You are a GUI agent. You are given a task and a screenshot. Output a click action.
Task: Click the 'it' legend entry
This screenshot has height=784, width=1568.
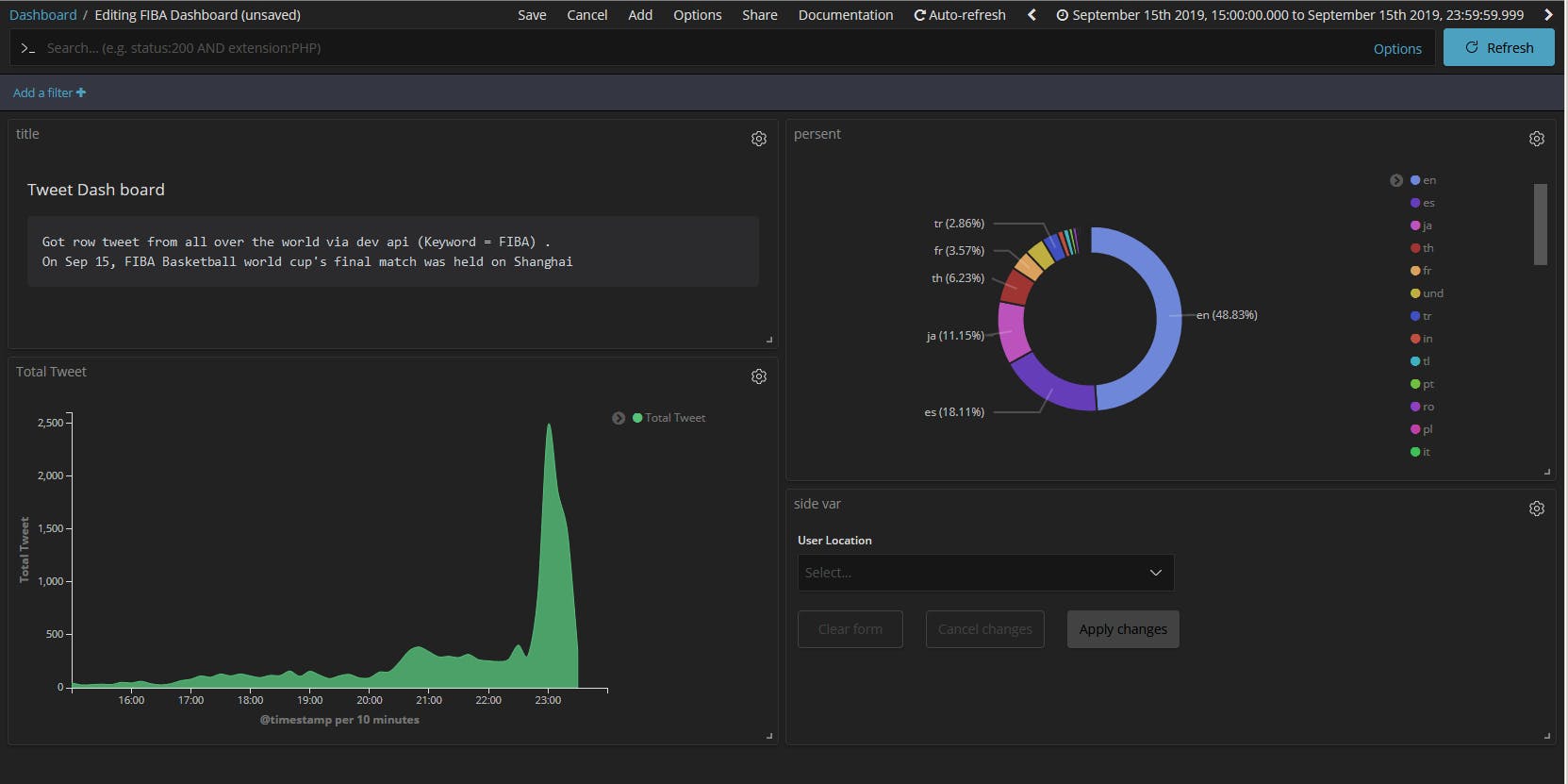pyautogui.click(x=1421, y=452)
